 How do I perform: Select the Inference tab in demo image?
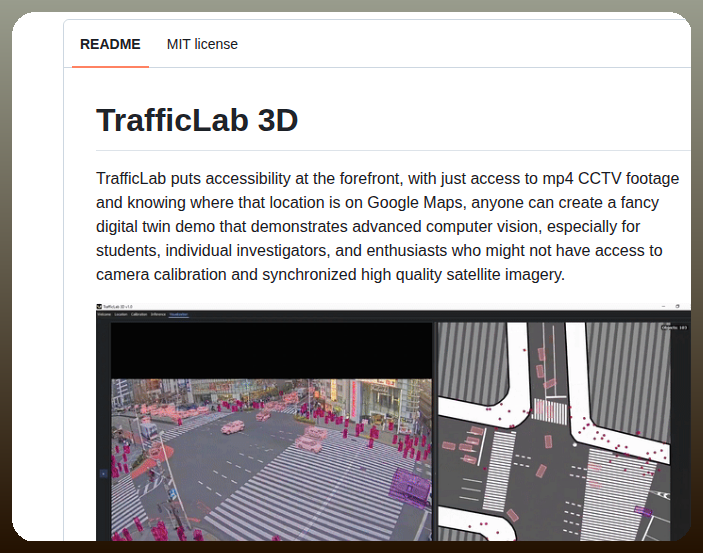point(158,314)
